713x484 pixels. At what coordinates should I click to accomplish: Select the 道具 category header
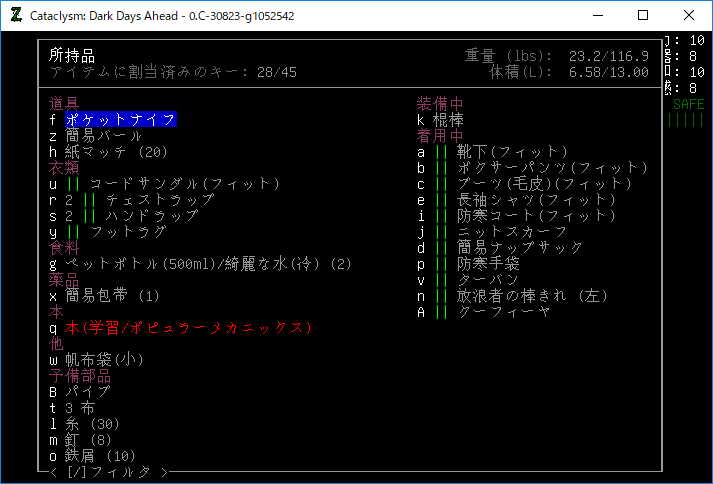[64, 104]
